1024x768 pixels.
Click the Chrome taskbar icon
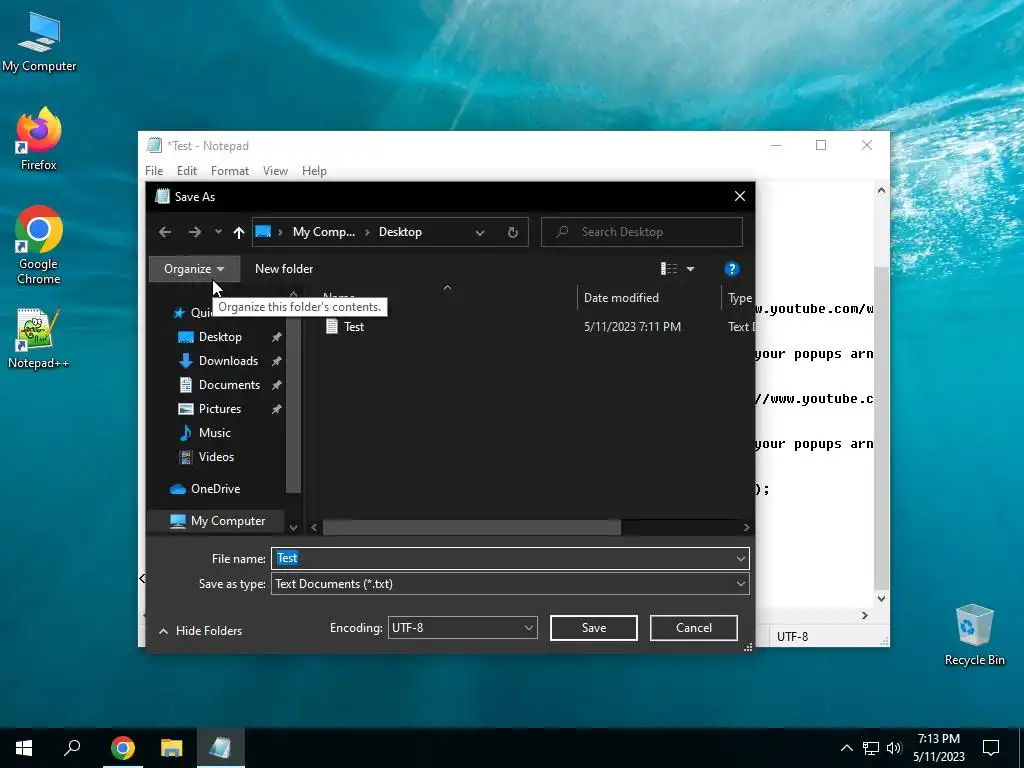122,748
